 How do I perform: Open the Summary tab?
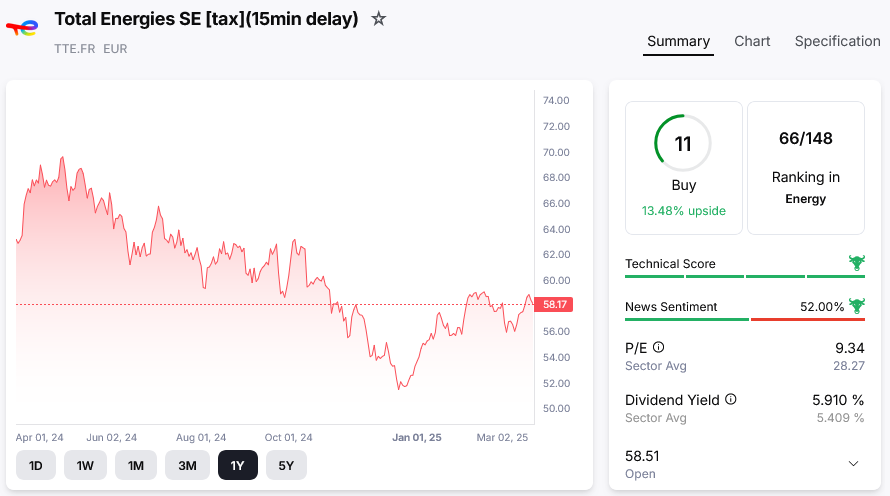(678, 41)
